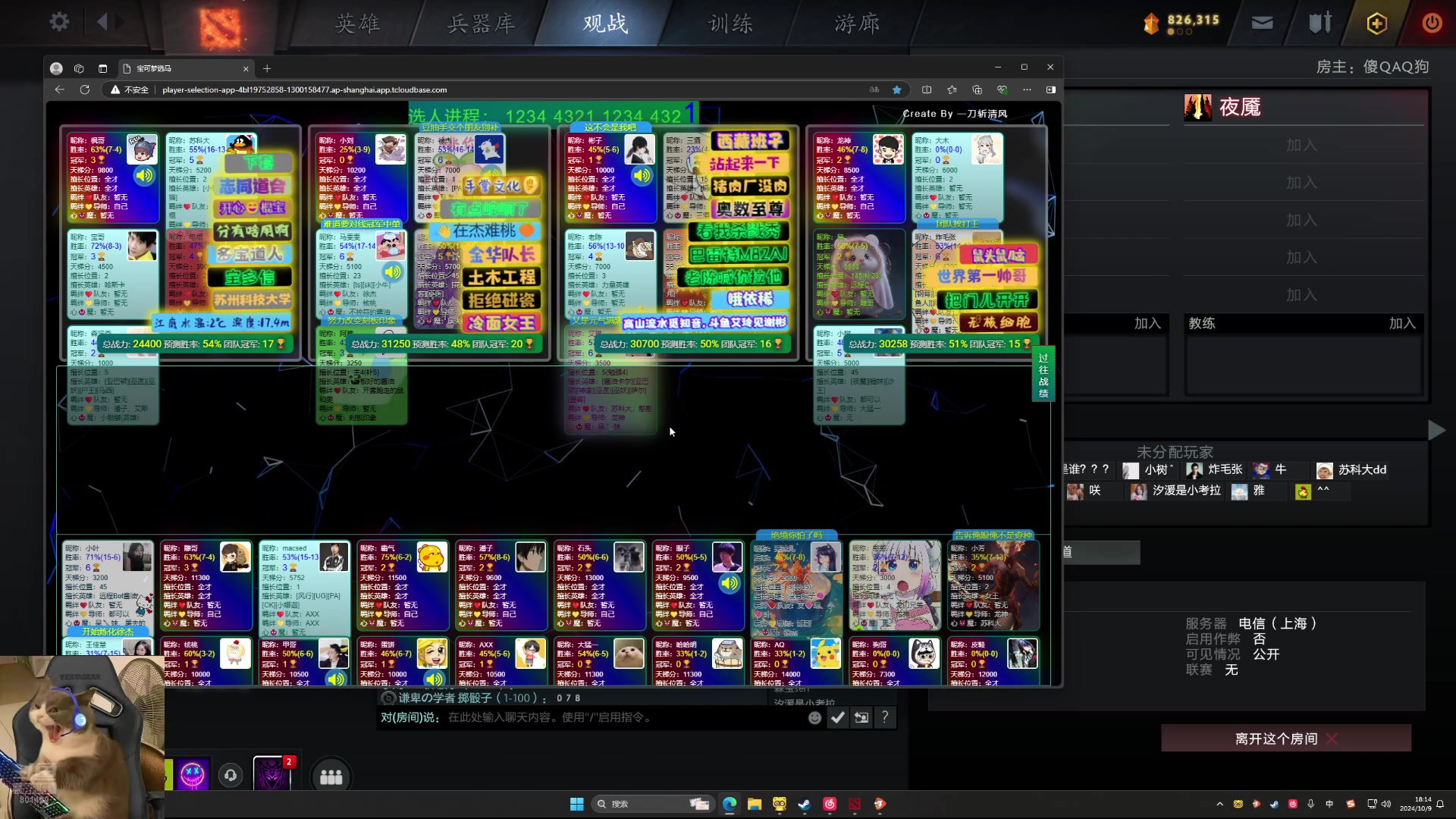
Task: Open the 游廊 tab
Action: pos(857,24)
